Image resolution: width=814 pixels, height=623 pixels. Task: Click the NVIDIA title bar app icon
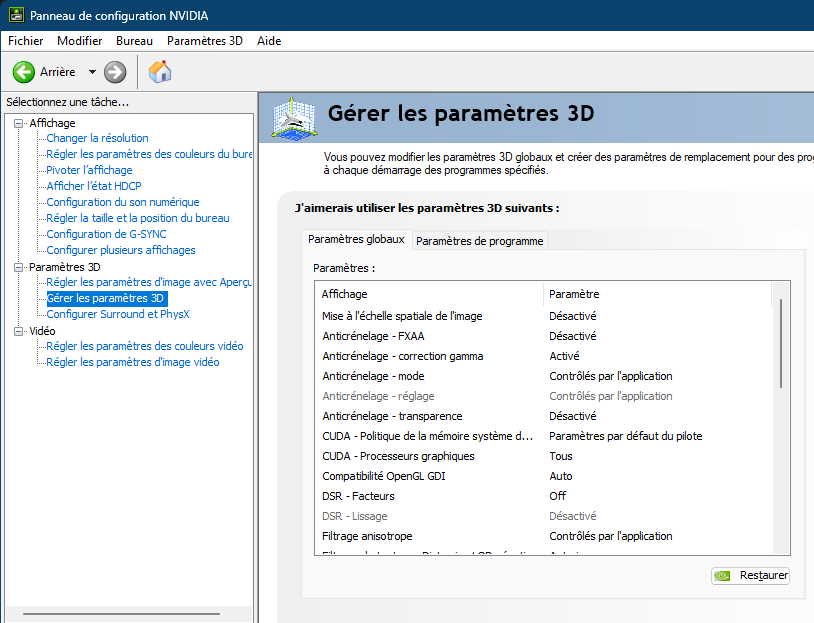point(17,16)
